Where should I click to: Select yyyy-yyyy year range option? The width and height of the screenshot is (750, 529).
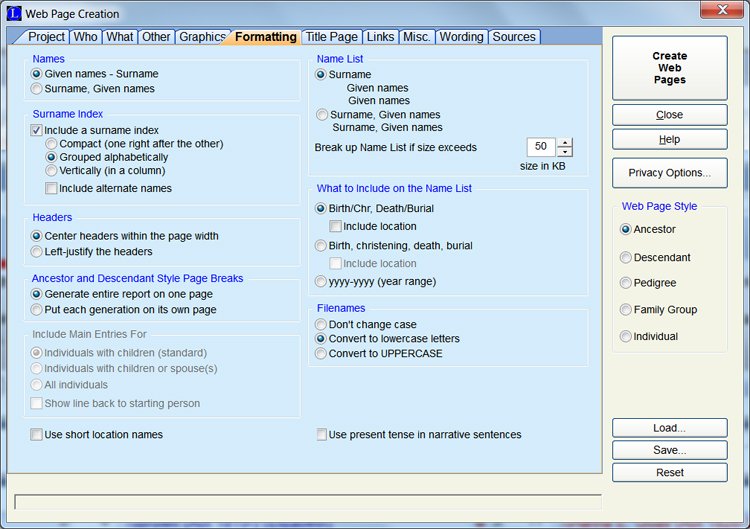(x=375, y=281)
